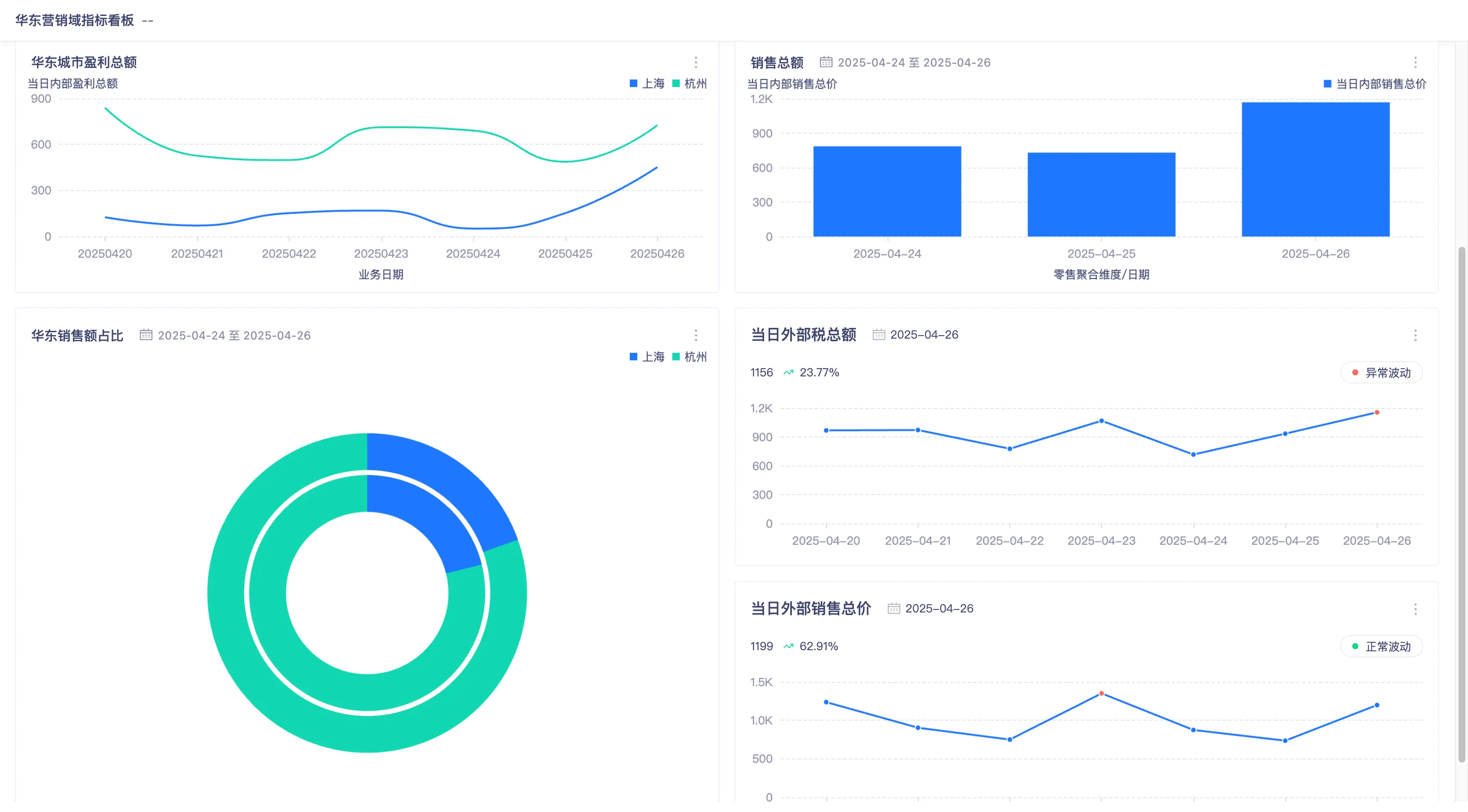Click calendar icon in 当日外部销售总价 header
Screen dimensions: 1468x812
pos(894,609)
